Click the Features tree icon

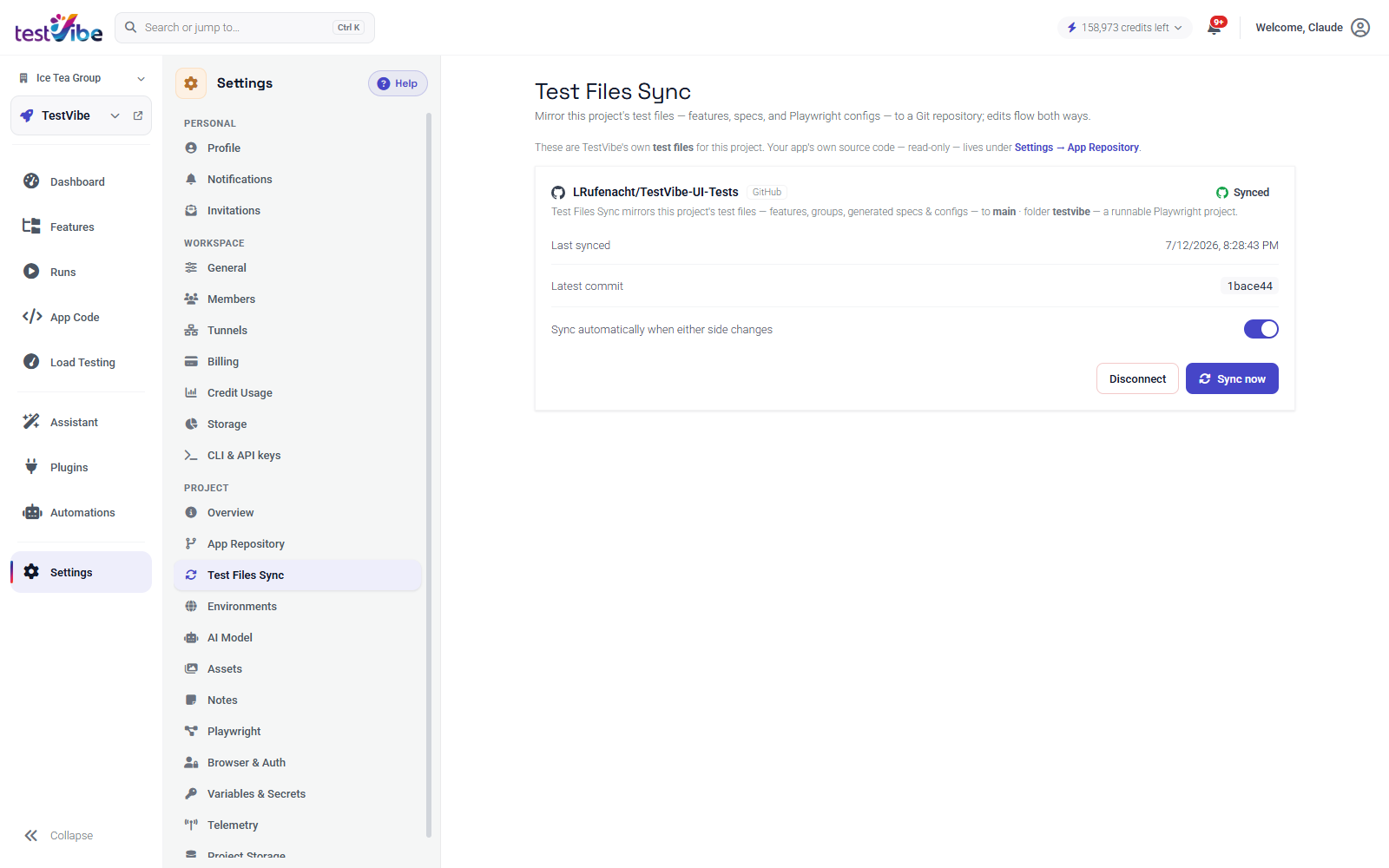31,227
